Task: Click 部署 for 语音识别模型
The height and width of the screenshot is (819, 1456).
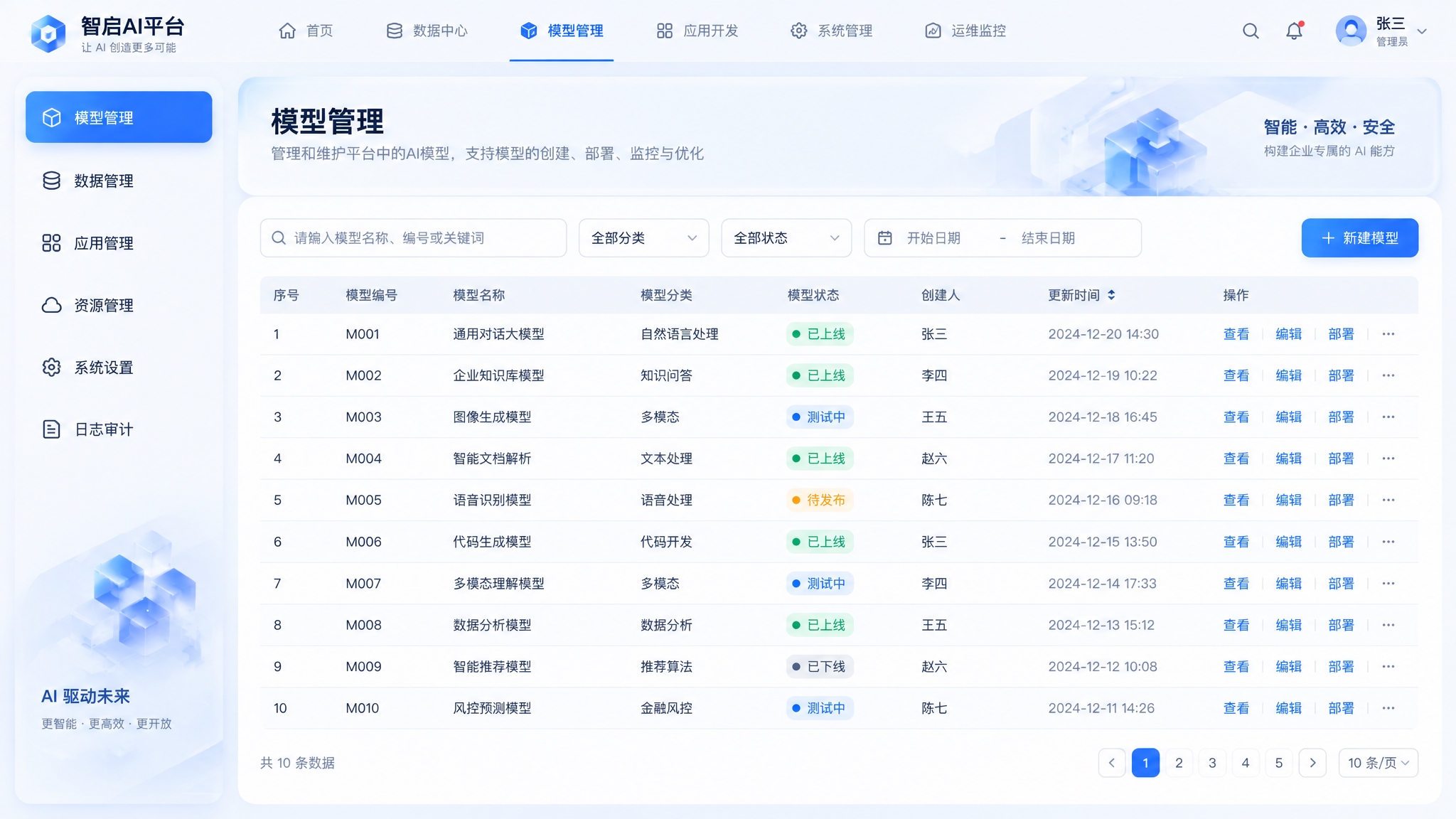Action: [x=1341, y=500]
